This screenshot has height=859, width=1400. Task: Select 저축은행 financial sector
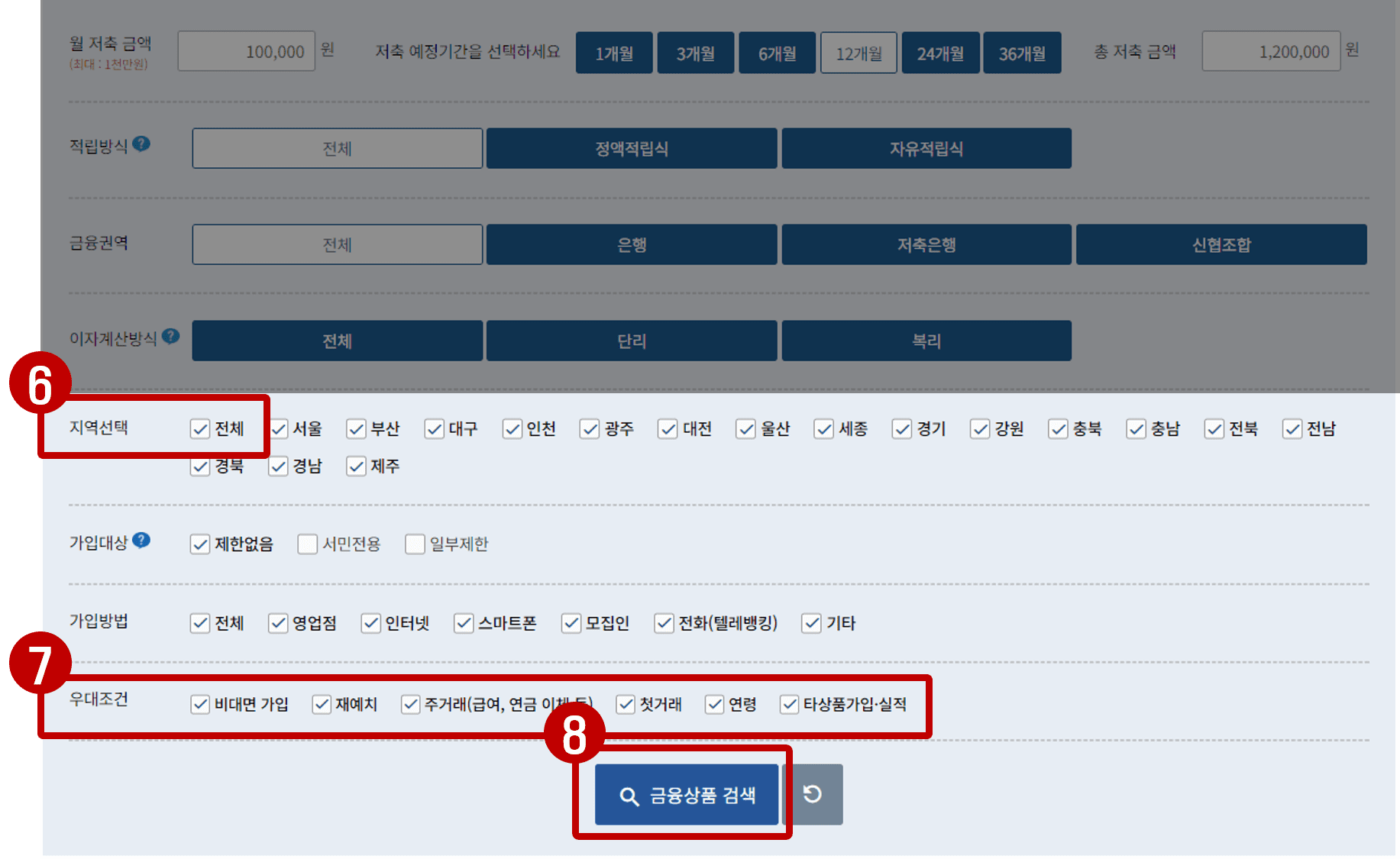coord(926,244)
